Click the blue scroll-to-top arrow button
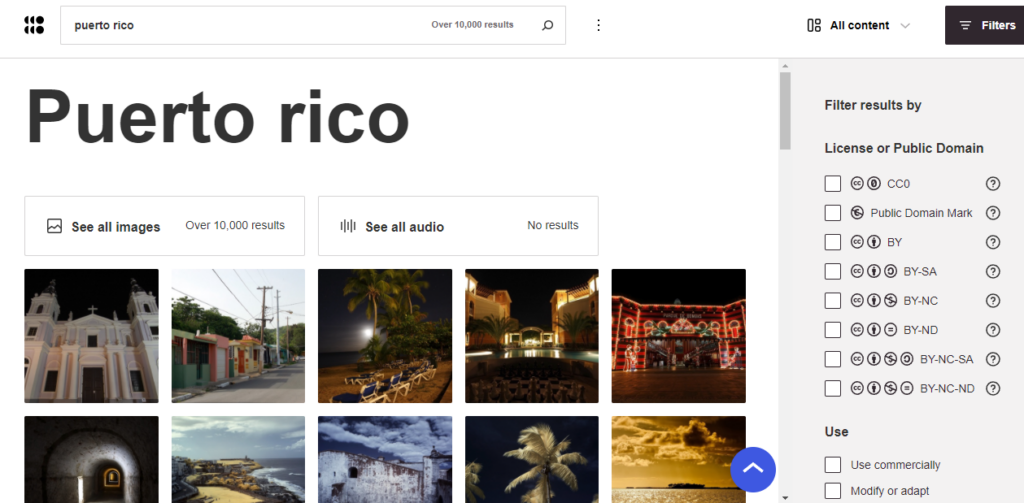The image size is (1024, 503). click(x=753, y=469)
